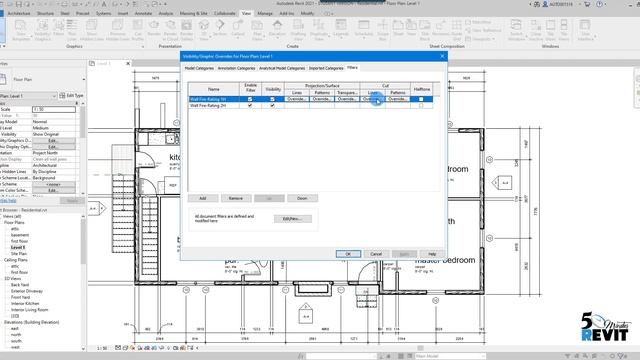Check Halftone for Wall Fire Rating 2H

pos(421,105)
